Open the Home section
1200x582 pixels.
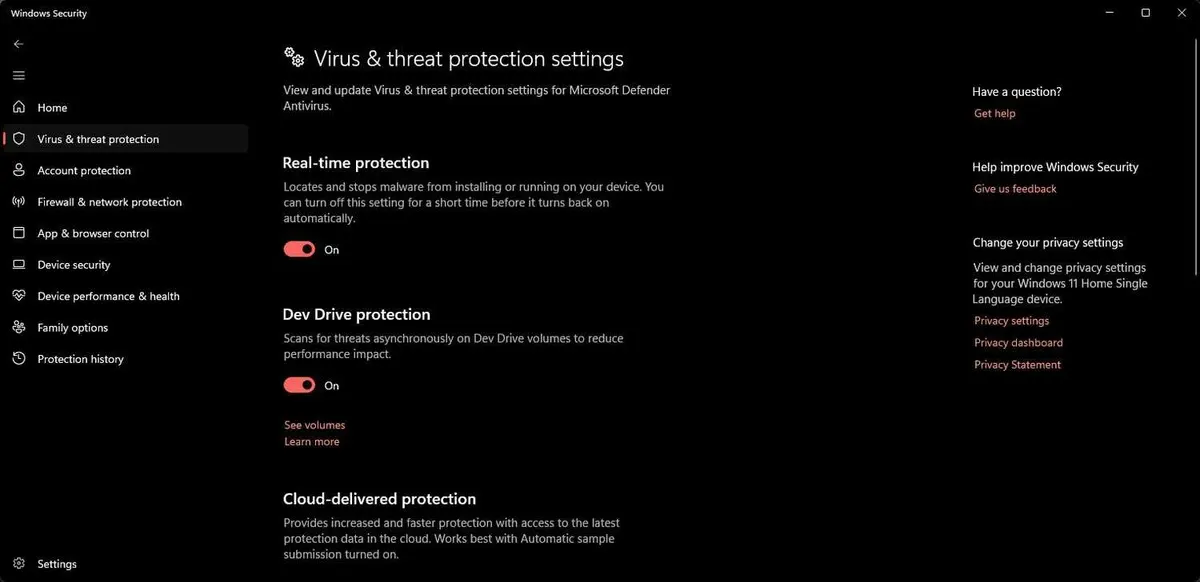[x=51, y=107]
